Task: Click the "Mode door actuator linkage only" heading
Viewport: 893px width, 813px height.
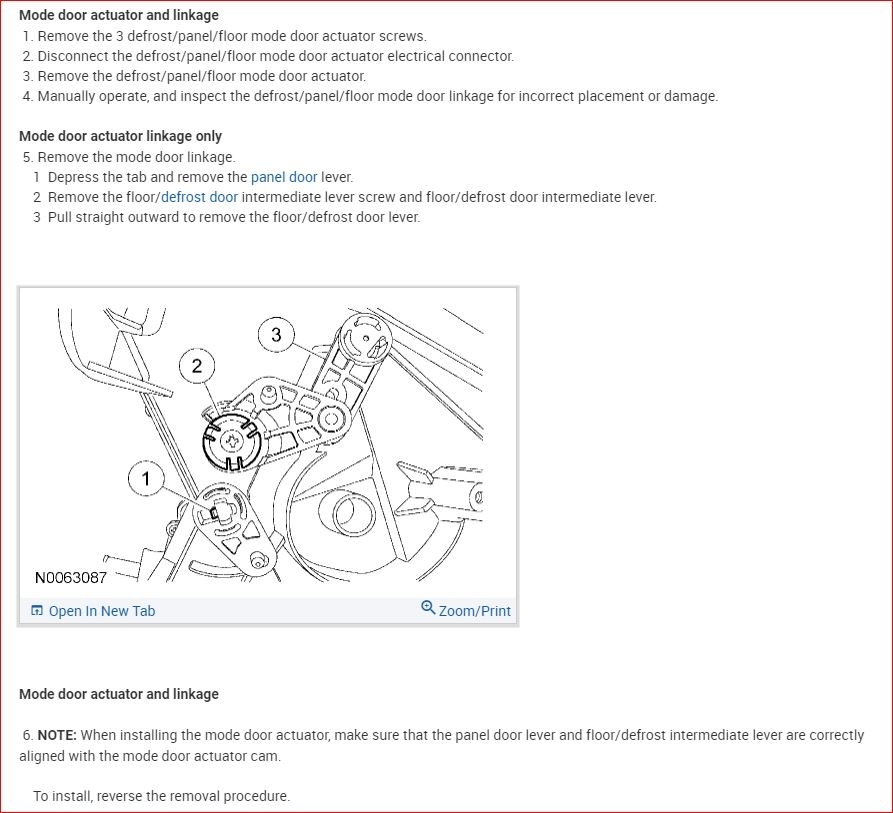Action: tap(121, 136)
